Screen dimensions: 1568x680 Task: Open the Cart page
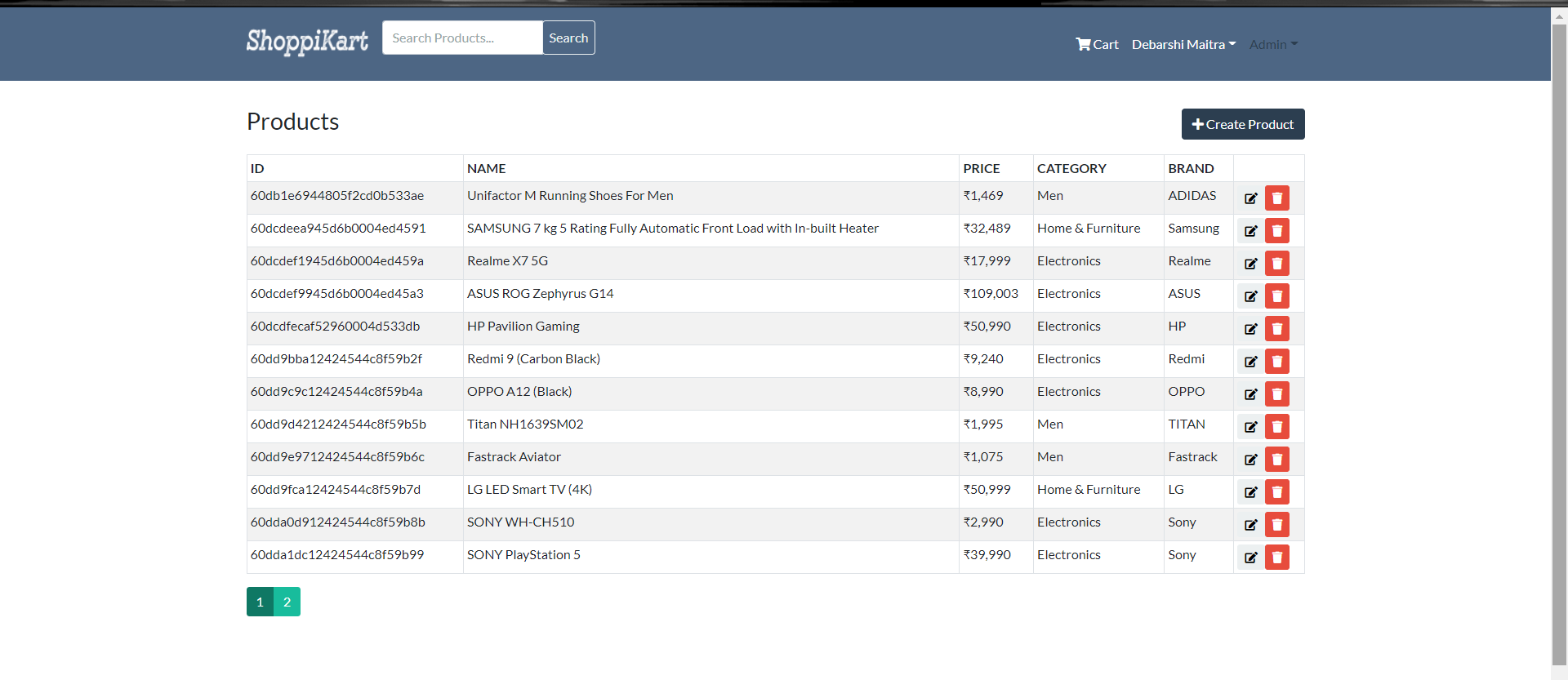pyautogui.click(x=1097, y=44)
